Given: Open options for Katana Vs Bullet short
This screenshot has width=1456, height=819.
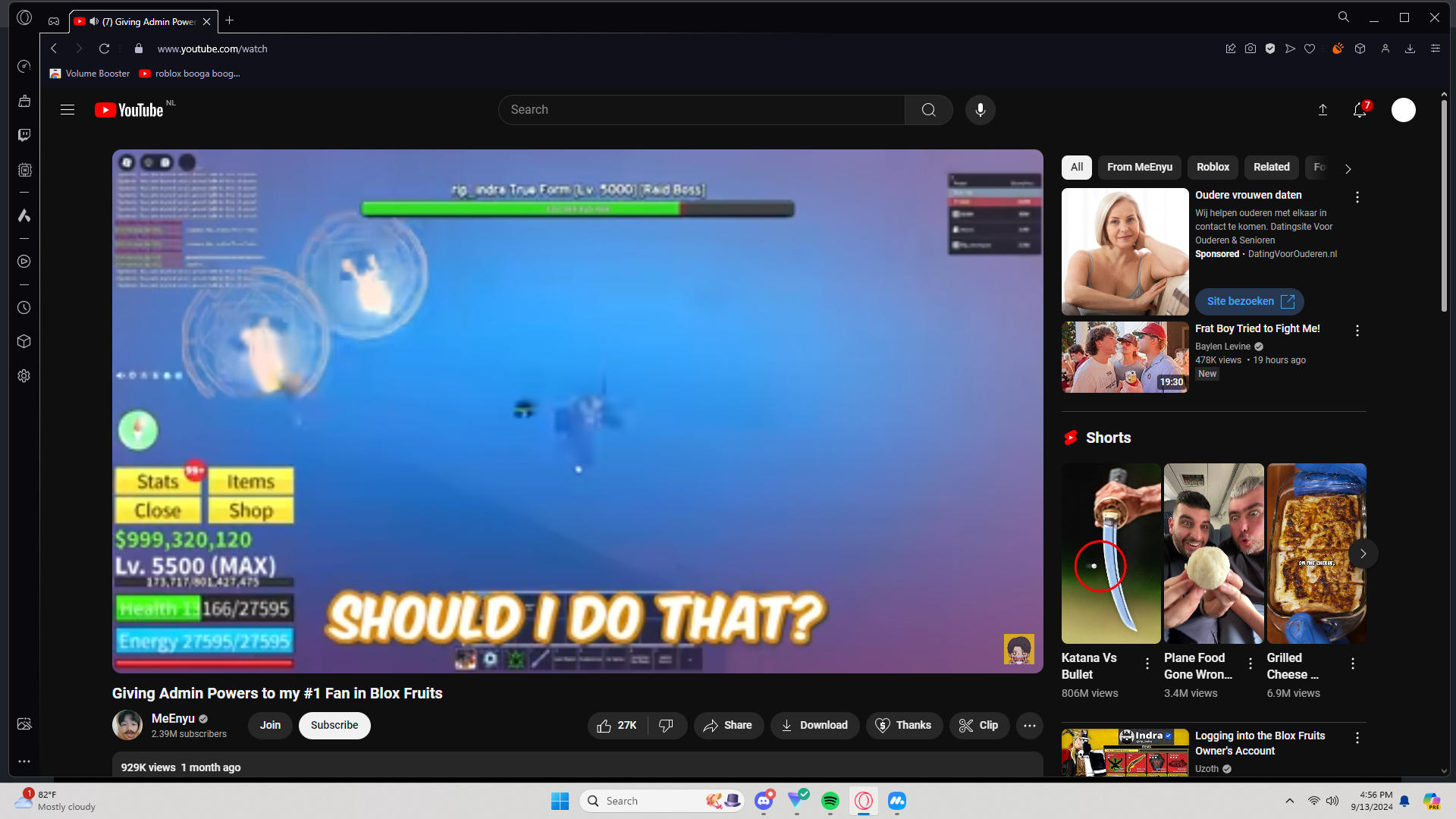Looking at the screenshot, I should click(x=1147, y=664).
